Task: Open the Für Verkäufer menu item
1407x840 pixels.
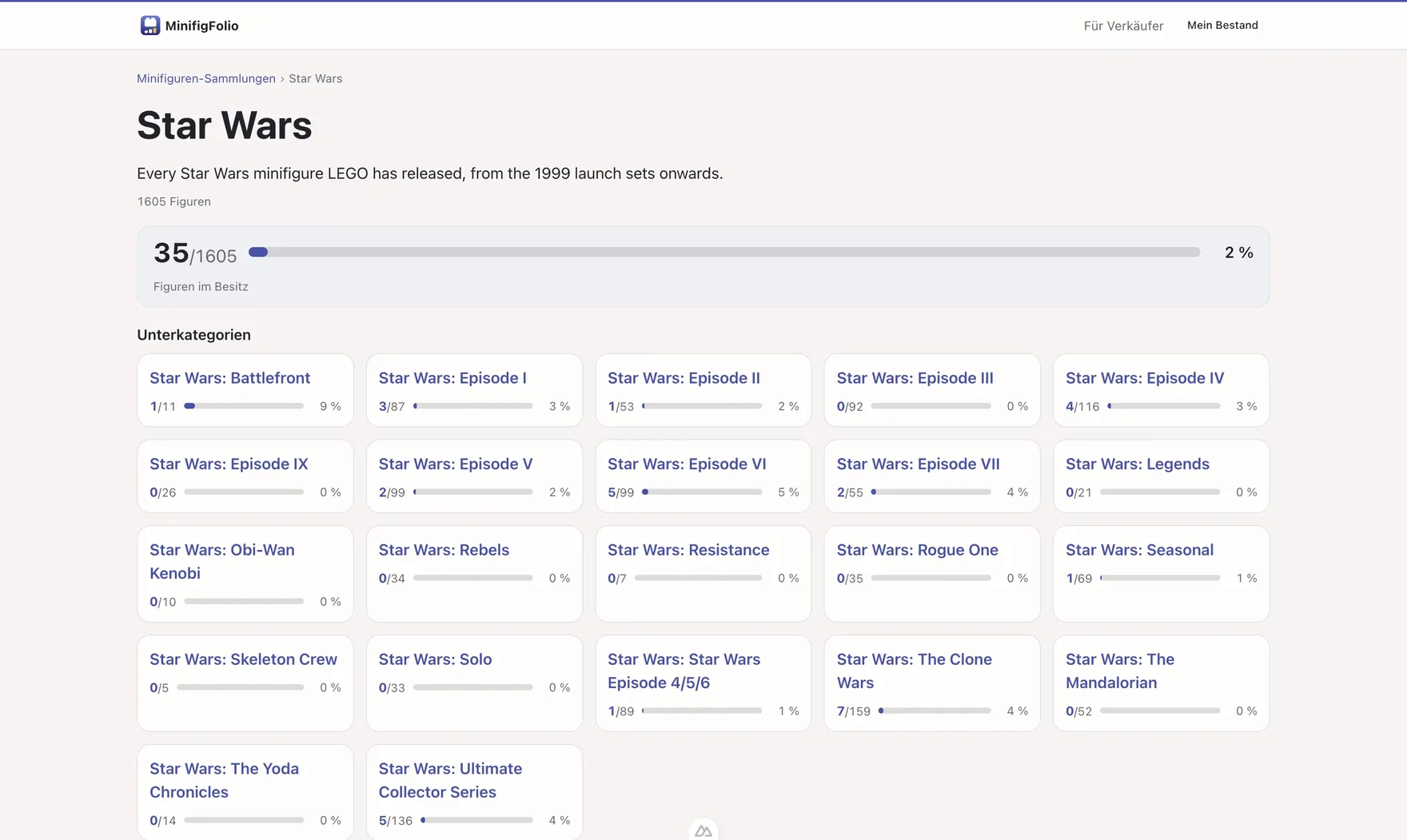Action: pyautogui.click(x=1123, y=26)
